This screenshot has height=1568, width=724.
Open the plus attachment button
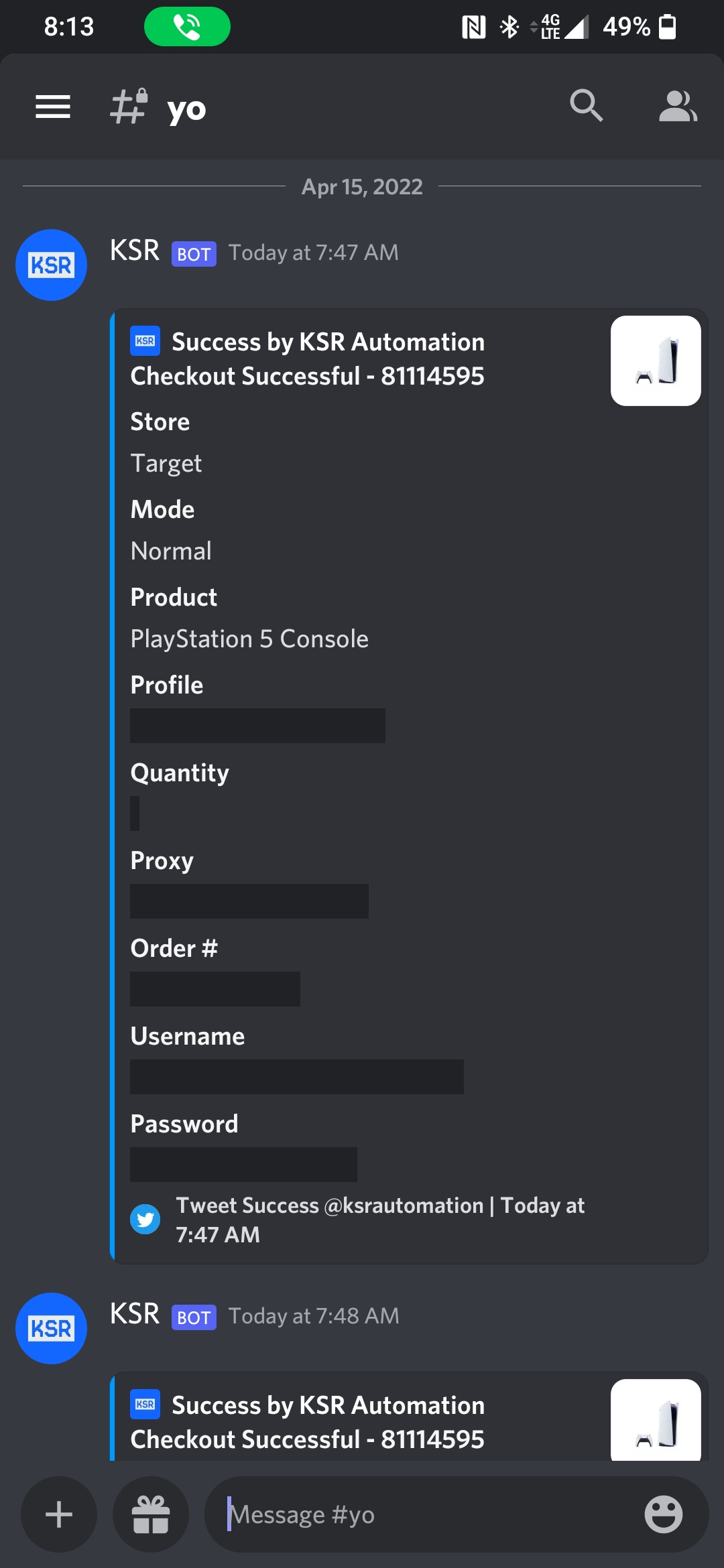(x=59, y=1514)
